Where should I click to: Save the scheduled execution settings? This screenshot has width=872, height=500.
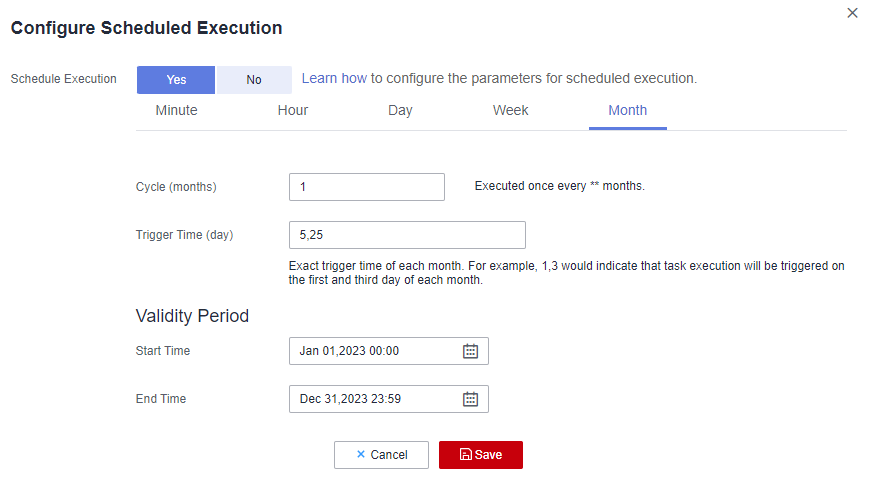(x=480, y=455)
